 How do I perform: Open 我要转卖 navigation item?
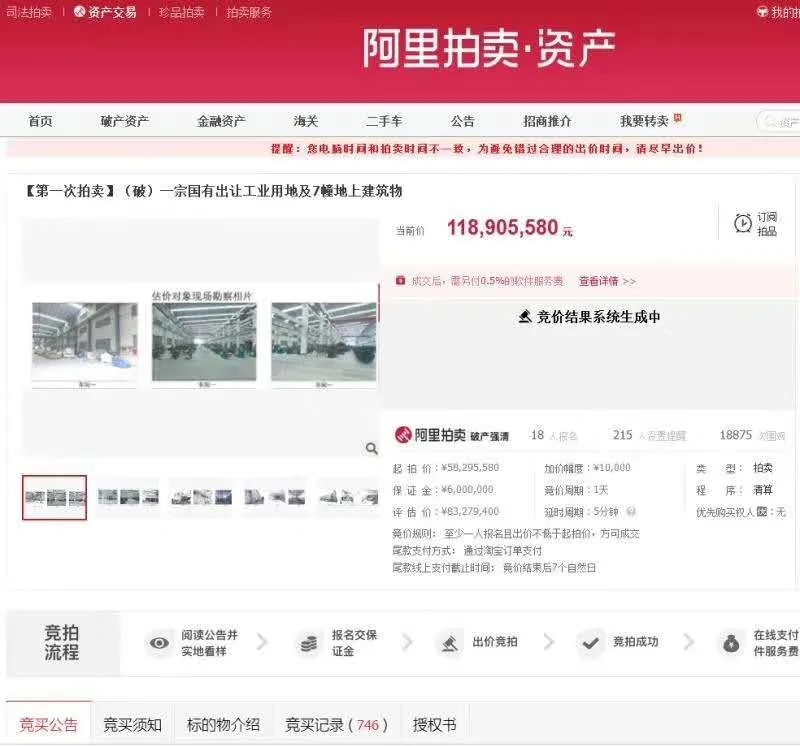point(644,121)
